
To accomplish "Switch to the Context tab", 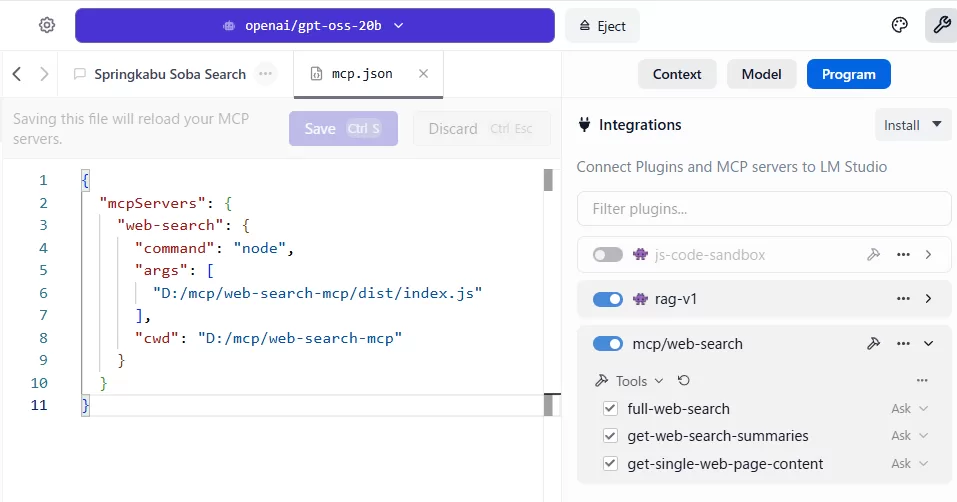I will click(677, 74).
